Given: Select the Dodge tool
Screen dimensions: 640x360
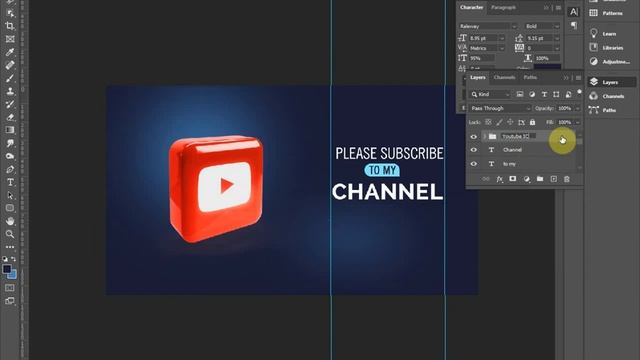Looking at the screenshot, I should [x=10, y=156].
